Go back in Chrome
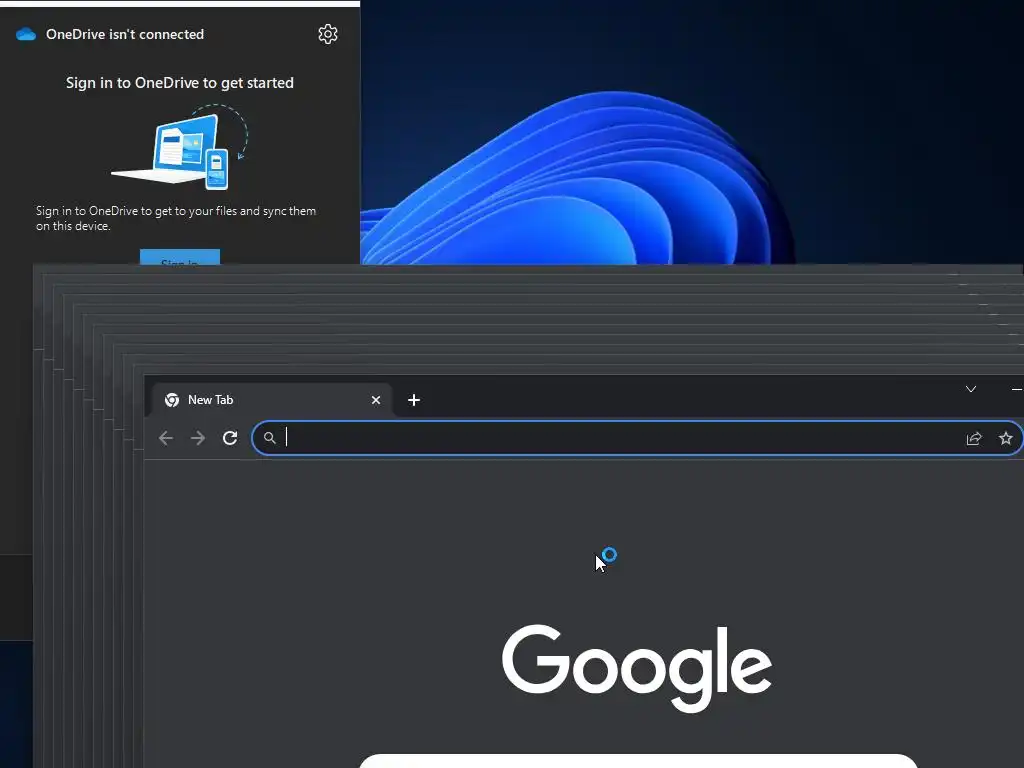Viewport: 1024px width, 768px height. pos(166,438)
